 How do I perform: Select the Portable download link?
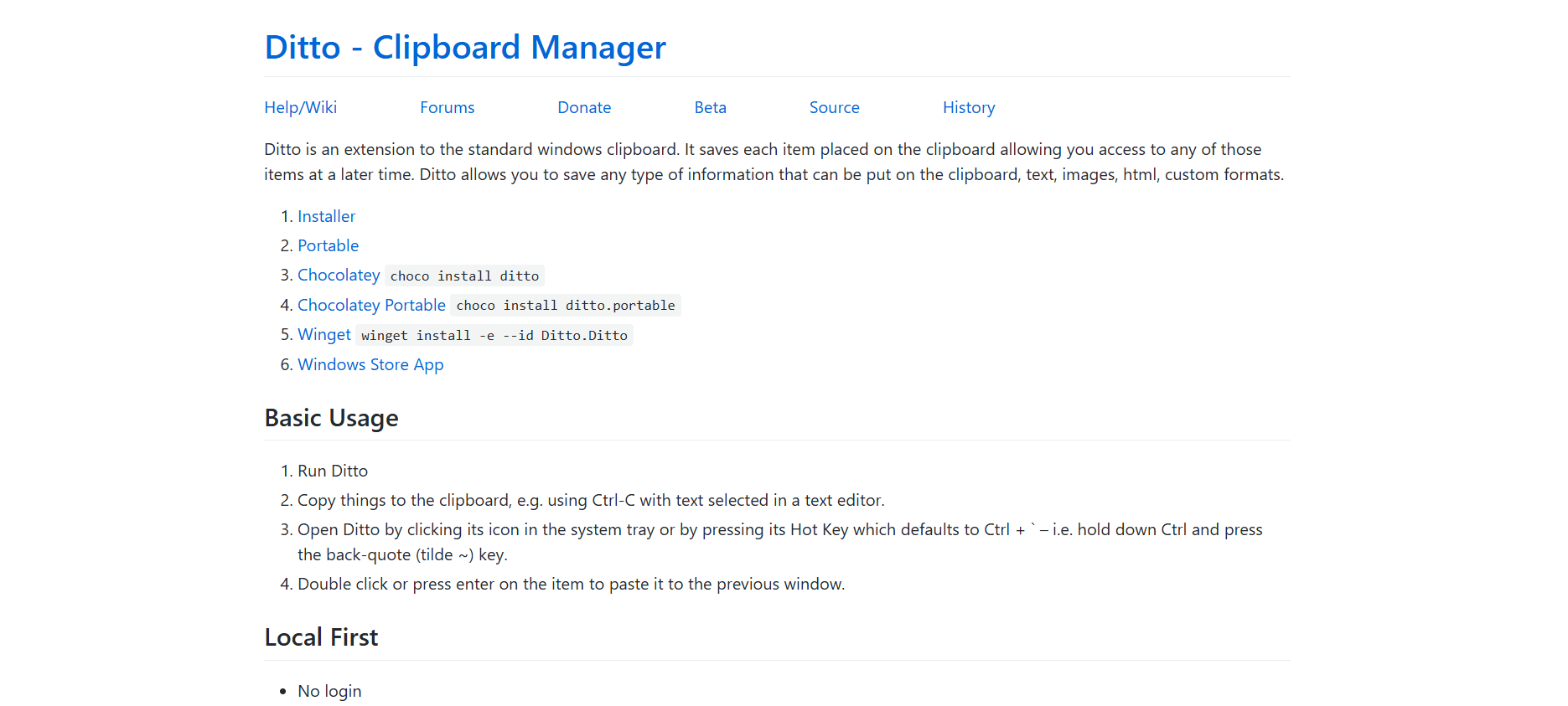[x=328, y=245]
